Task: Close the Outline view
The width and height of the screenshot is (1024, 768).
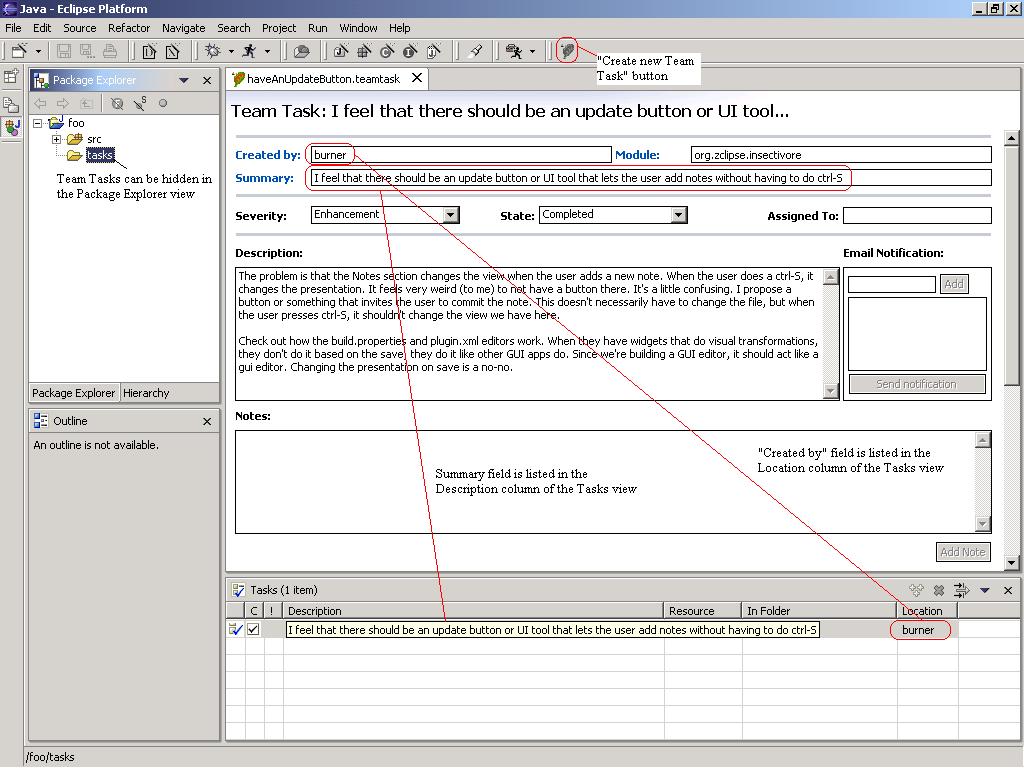Action: 207,421
